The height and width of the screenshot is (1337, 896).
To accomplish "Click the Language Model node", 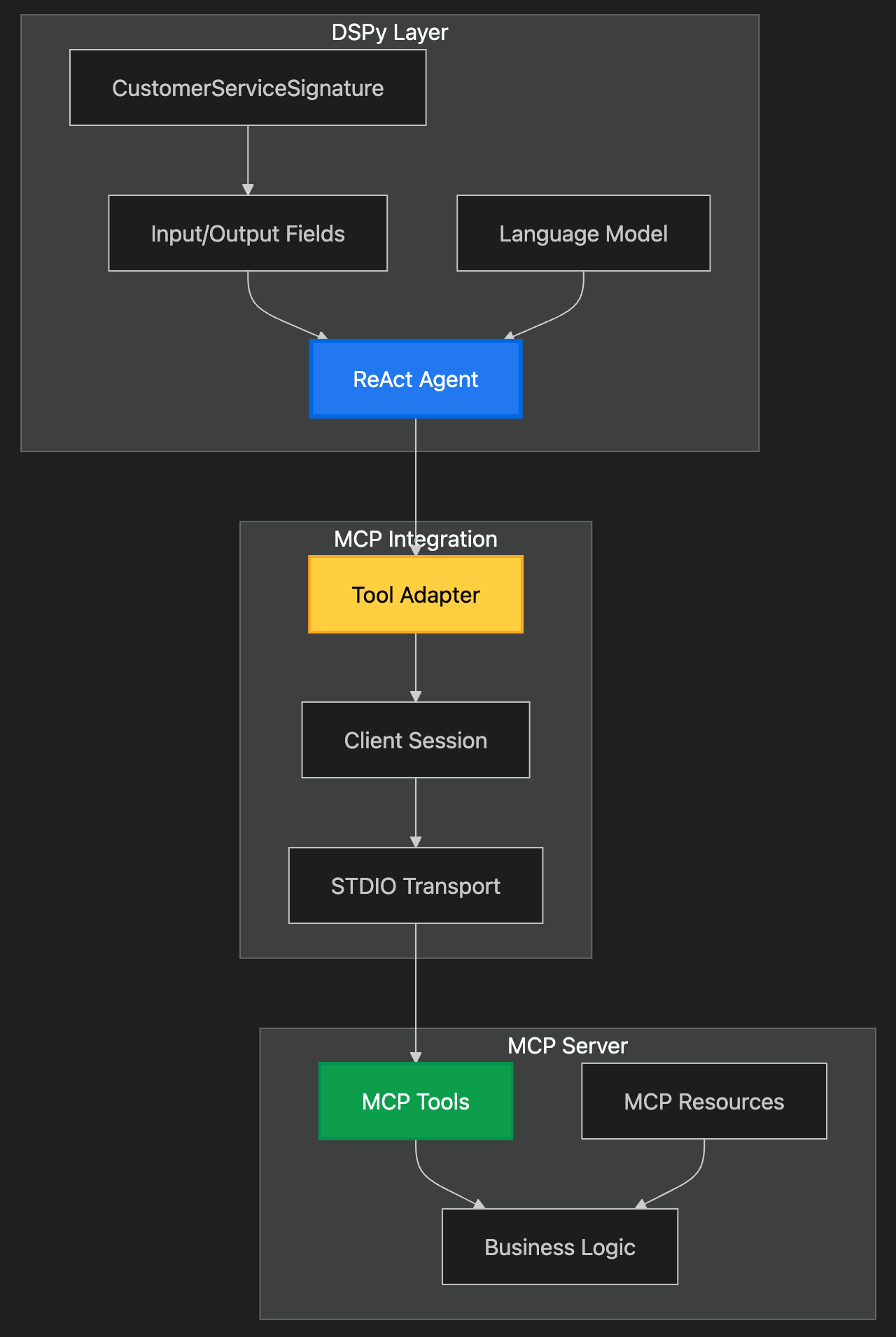I will 583,233.
